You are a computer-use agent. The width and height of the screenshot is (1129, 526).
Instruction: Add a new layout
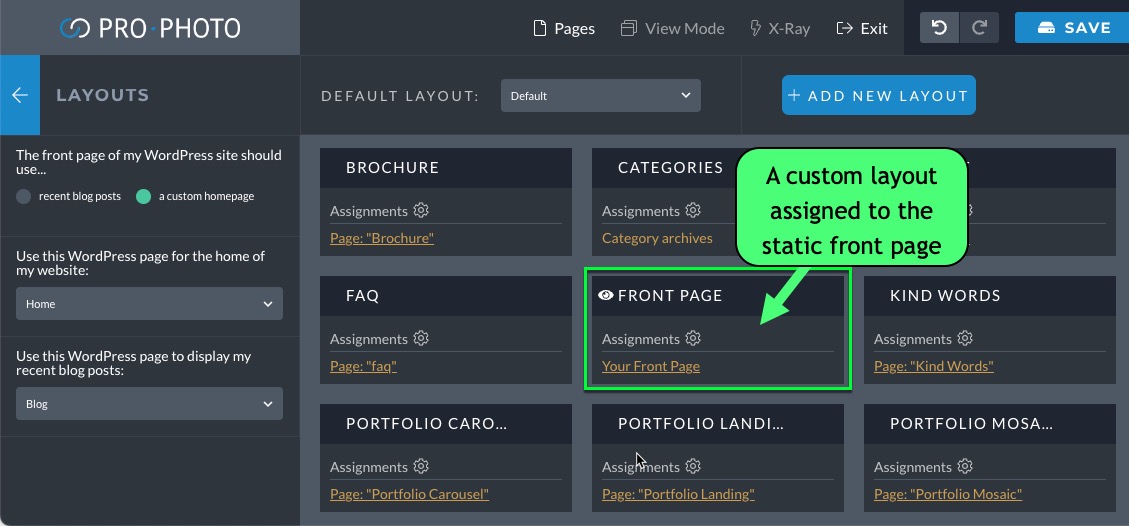tap(878, 95)
